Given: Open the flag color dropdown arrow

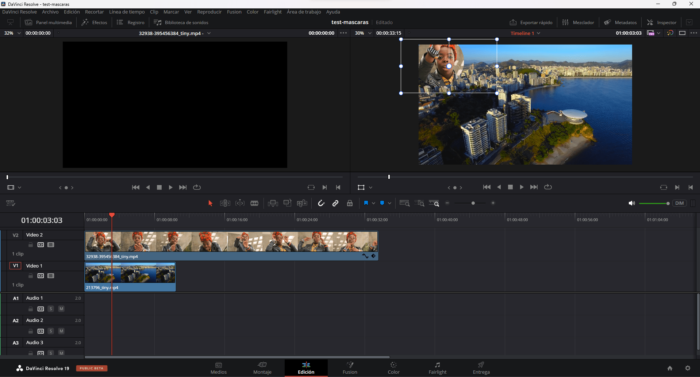Looking at the screenshot, I should (373, 203).
